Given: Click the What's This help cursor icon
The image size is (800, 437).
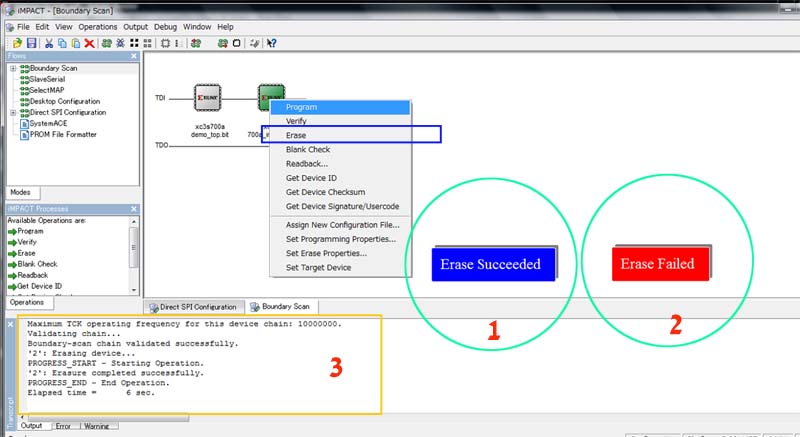Looking at the screenshot, I should coord(271,43).
